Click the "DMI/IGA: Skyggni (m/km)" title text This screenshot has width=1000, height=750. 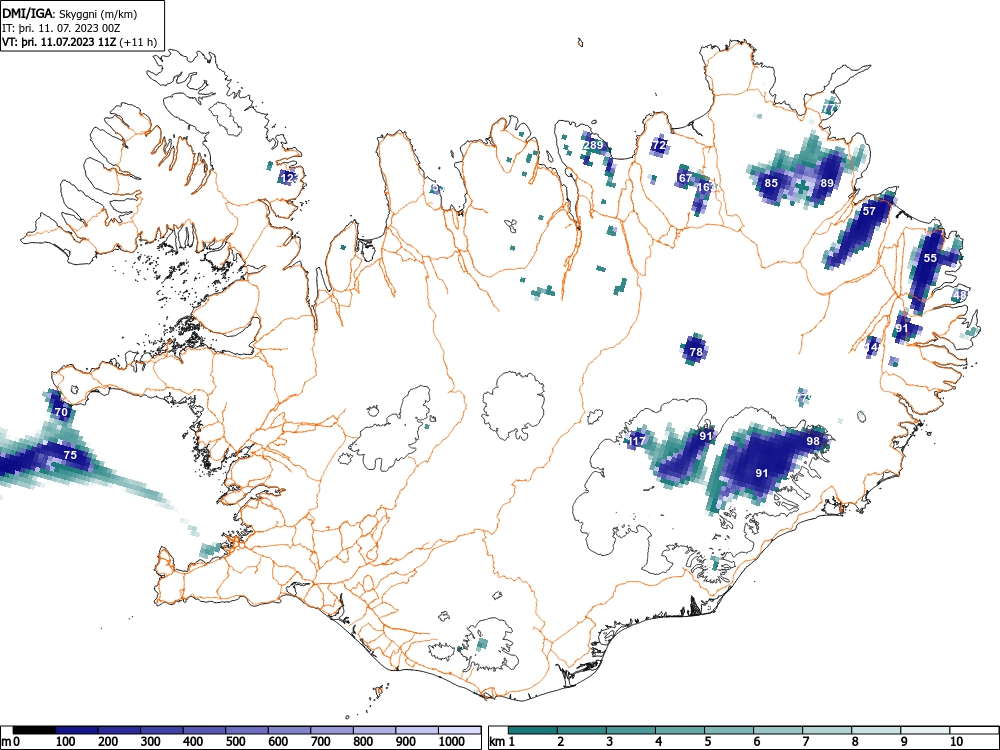(x=70, y=13)
